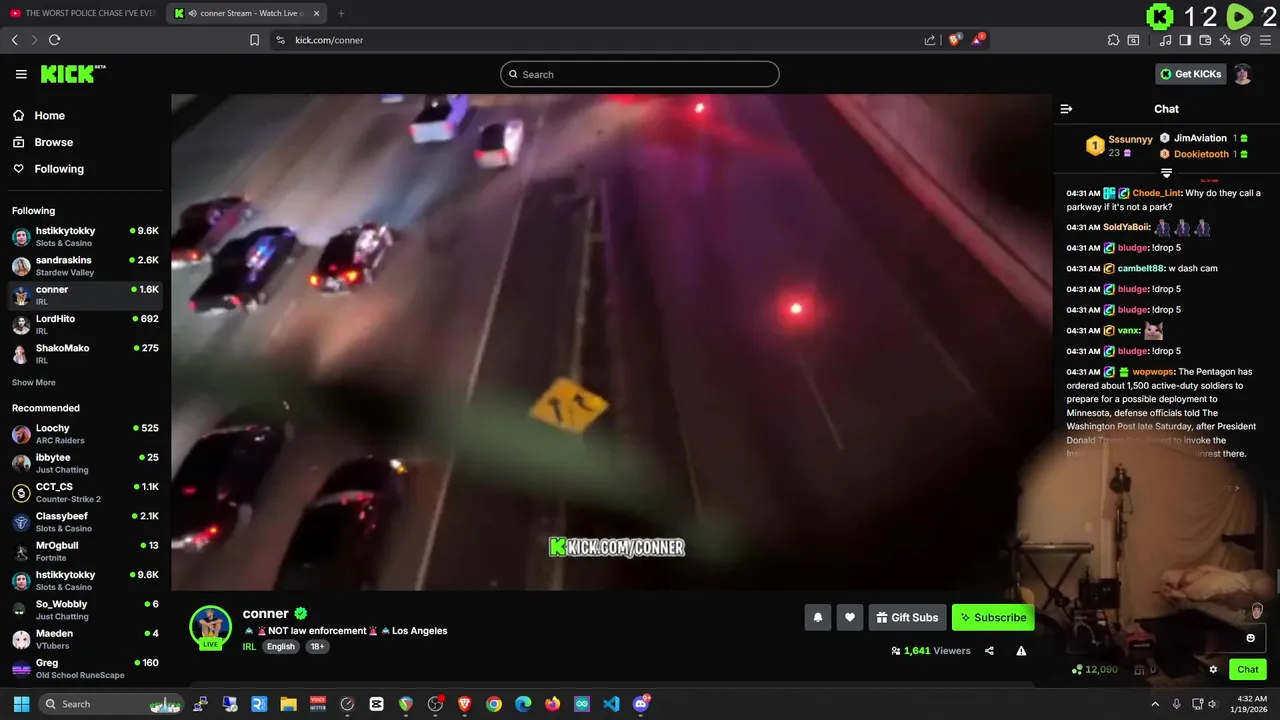The height and width of the screenshot is (720, 1280).
Task: Collapse the chat panel arrow icon
Action: pos(1066,109)
